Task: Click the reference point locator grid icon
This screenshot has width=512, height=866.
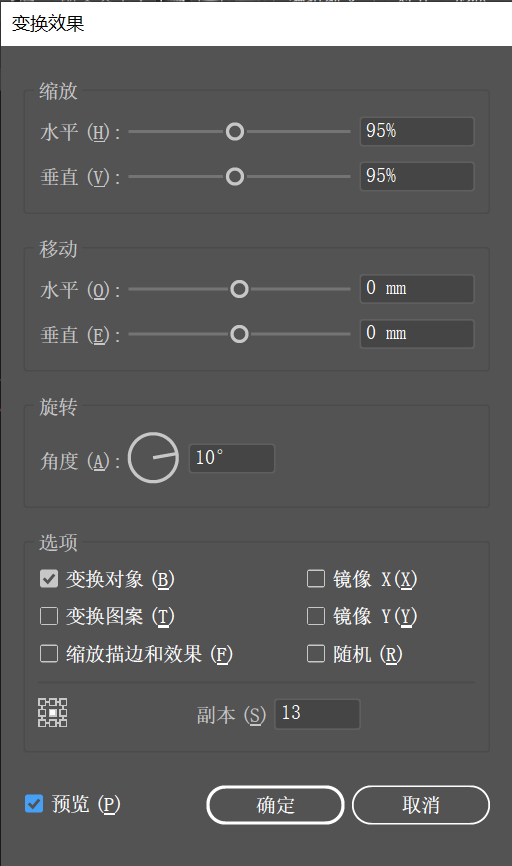Action: [x=52, y=712]
